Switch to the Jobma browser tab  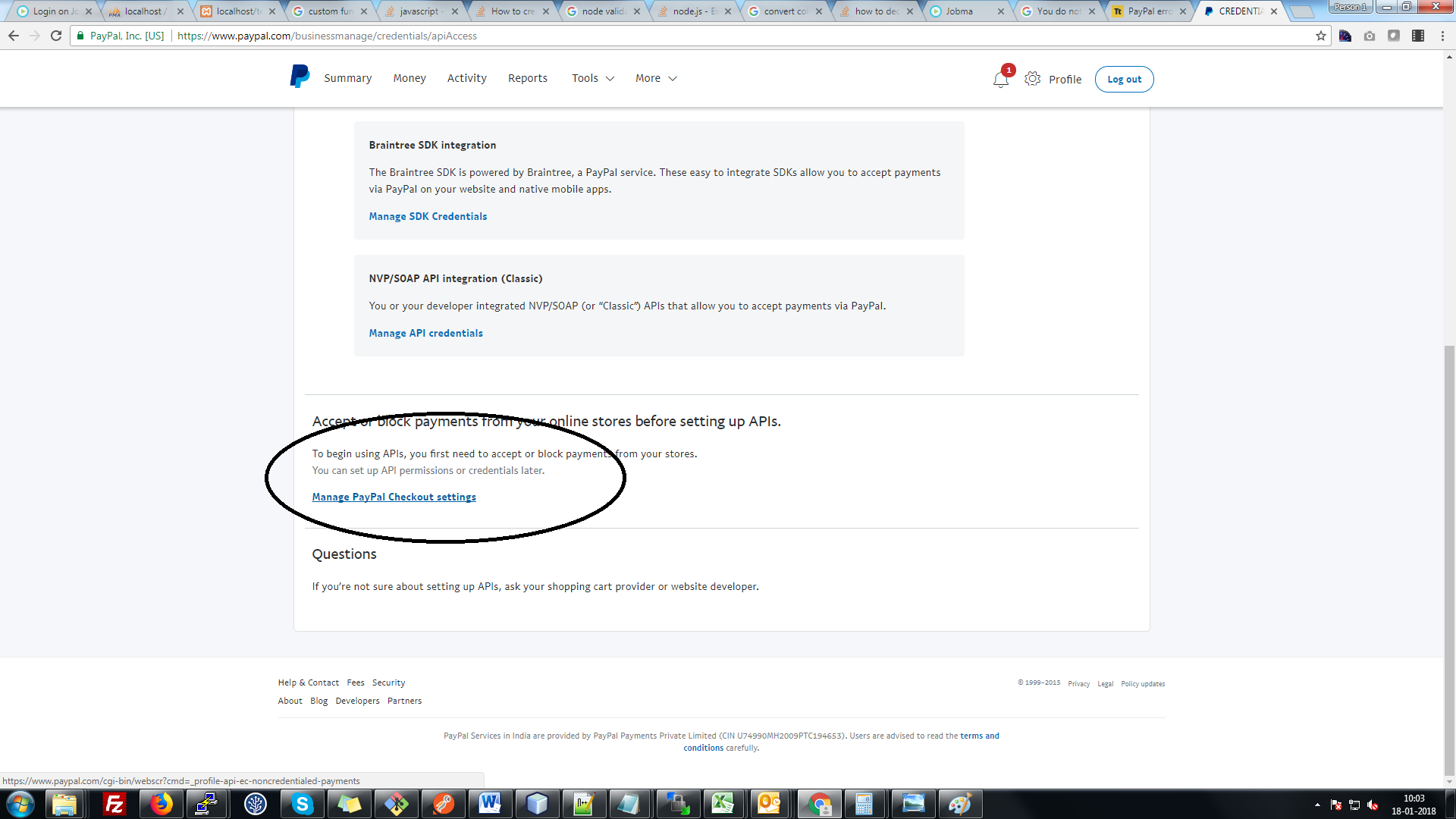(x=959, y=11)
